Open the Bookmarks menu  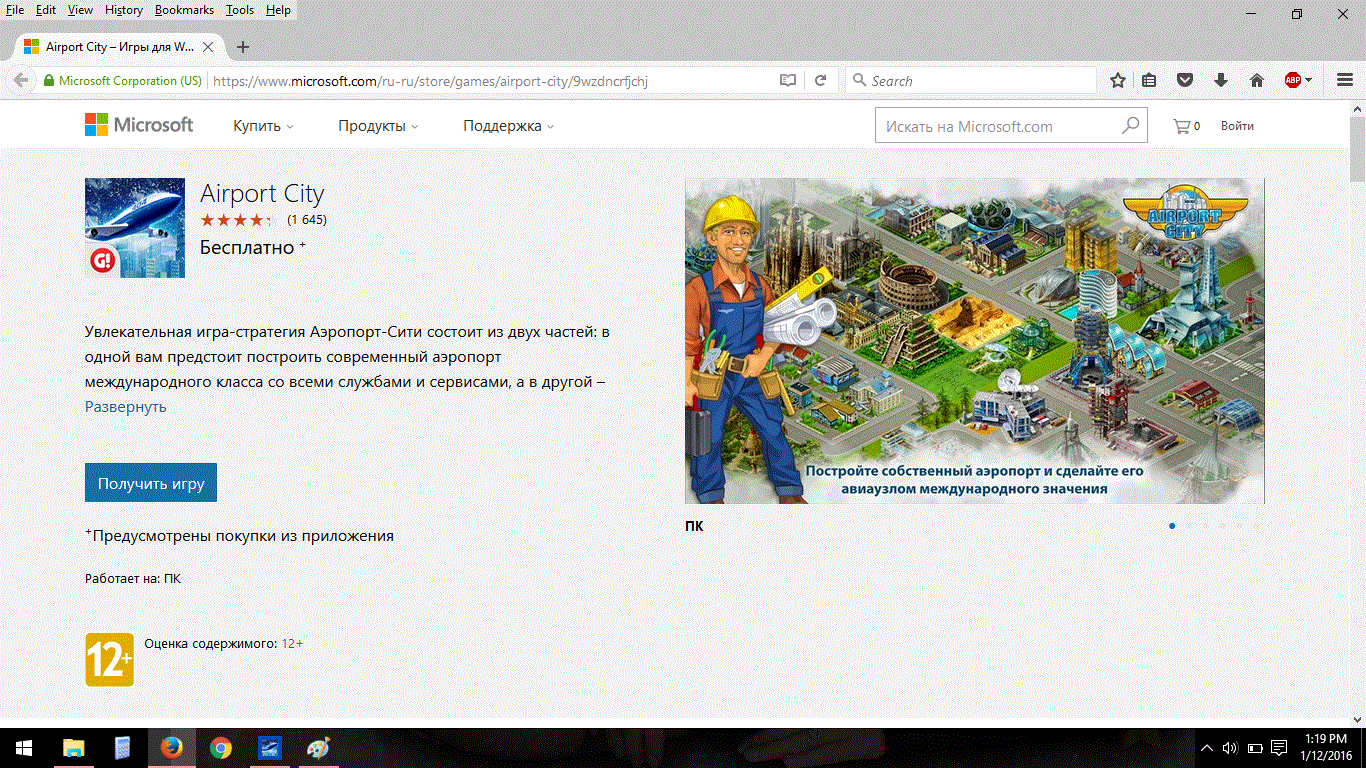pos(185,10)
